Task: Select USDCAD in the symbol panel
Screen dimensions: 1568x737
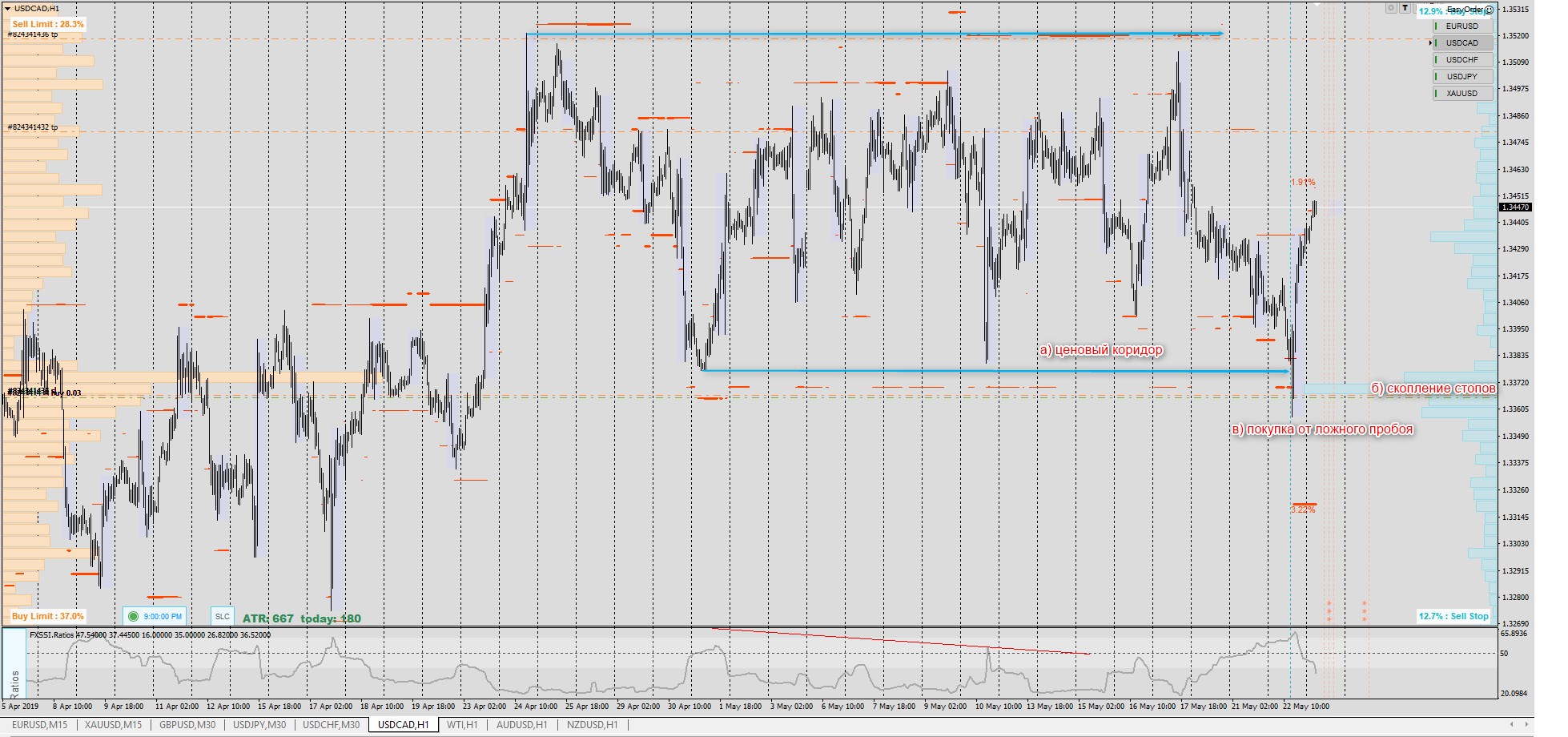Action: point(1463,43)
